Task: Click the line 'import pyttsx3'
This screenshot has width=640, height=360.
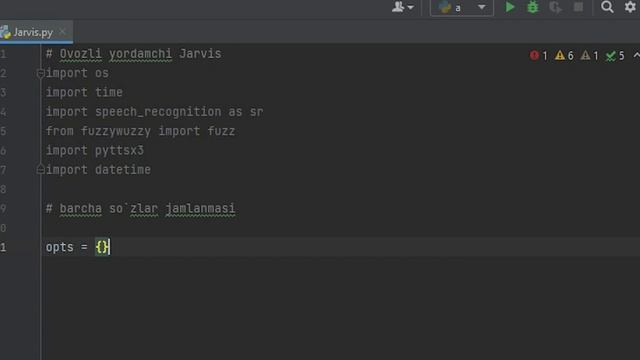Action: click(x=95, y=151)
